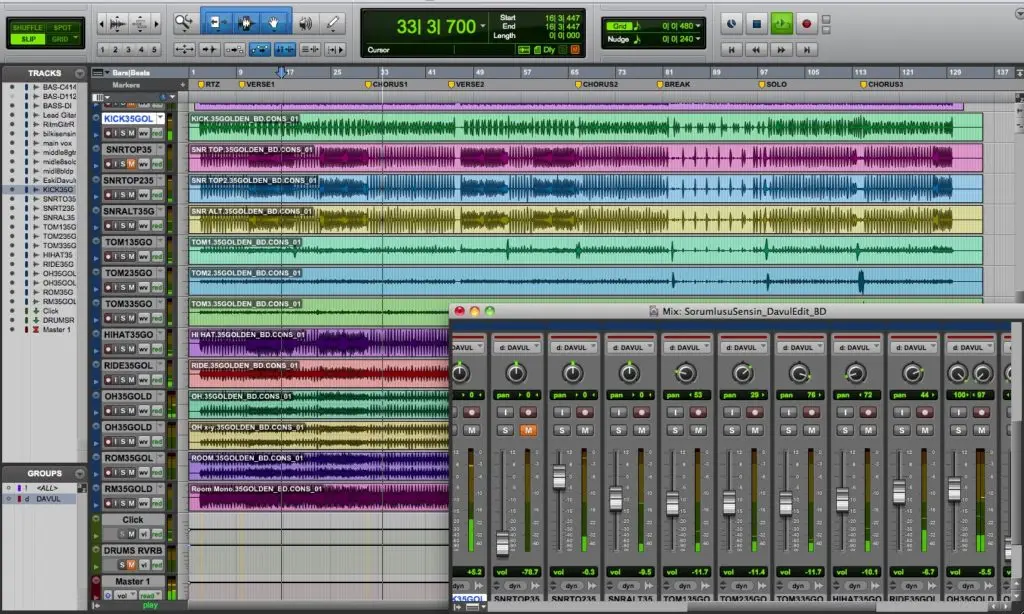Viewport: 1024px width, 614px height.
Task: Click zoom preset button 3
Action: tap(128, 49)
